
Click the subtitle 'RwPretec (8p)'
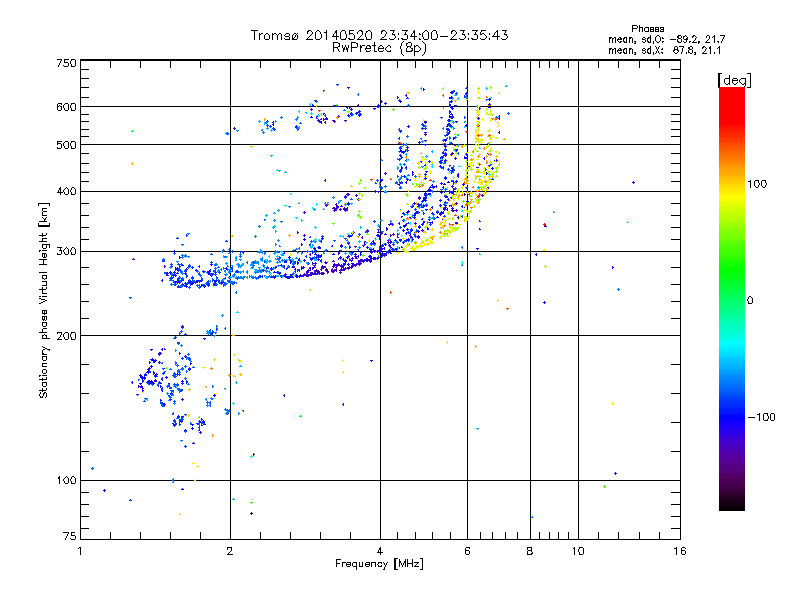pyautogui.click(x=379, y=48)
